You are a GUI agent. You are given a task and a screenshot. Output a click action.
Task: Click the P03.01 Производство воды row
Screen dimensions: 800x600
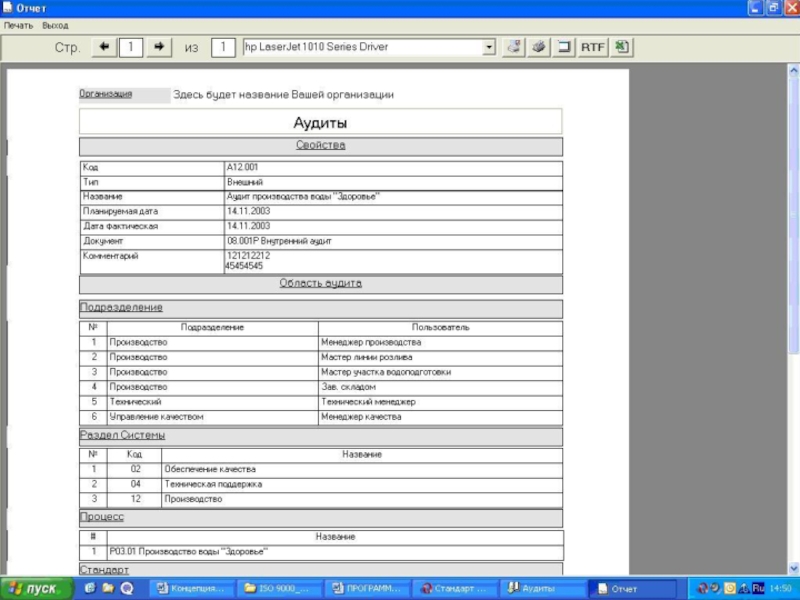321,552
